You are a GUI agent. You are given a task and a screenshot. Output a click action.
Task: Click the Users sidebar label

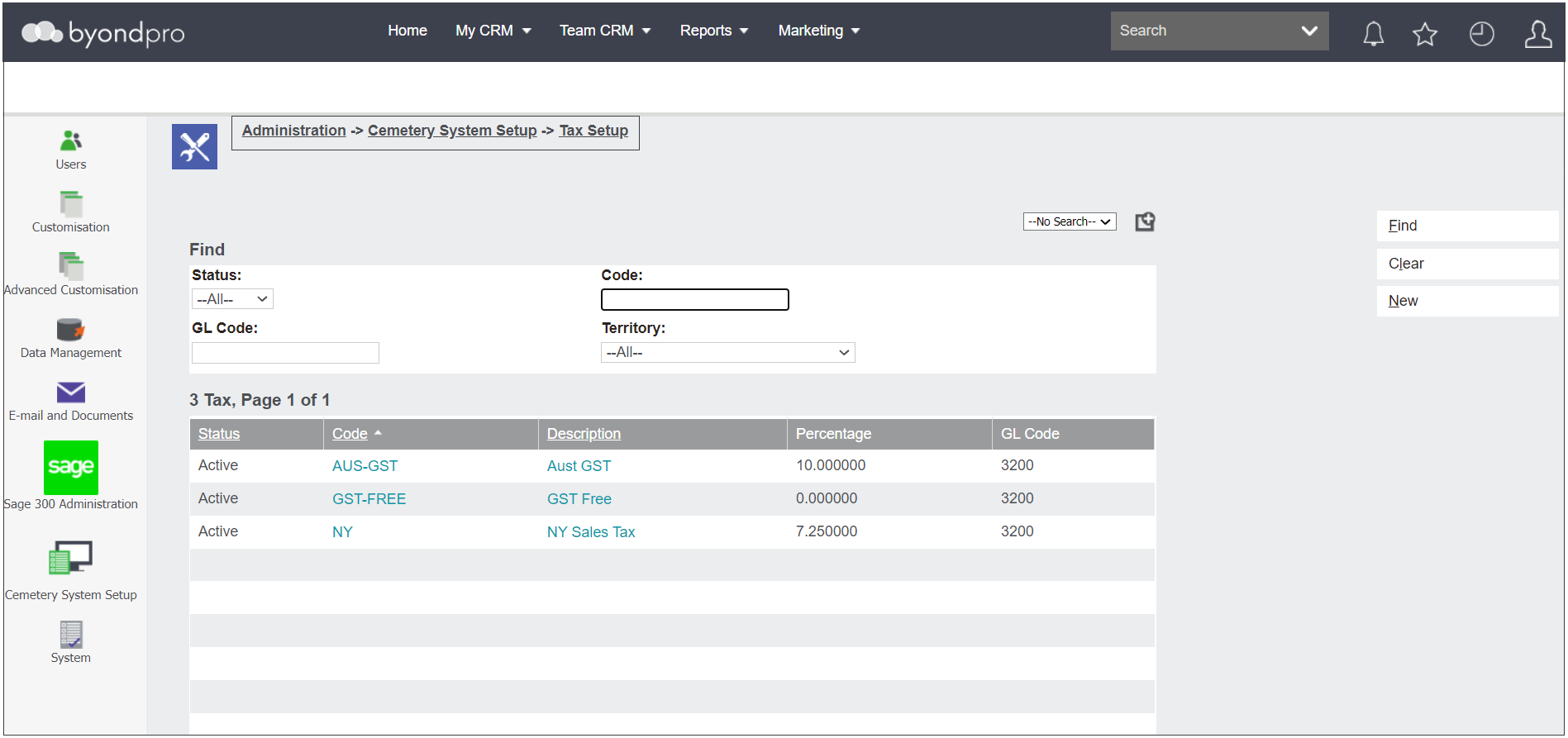[x=71, y=164]
